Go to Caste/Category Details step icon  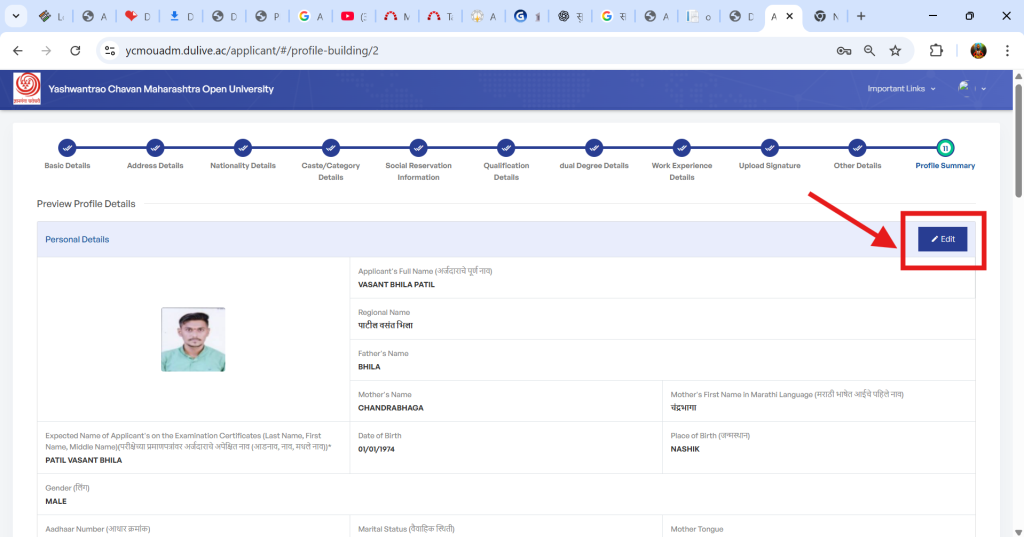[x=330, y=147]
